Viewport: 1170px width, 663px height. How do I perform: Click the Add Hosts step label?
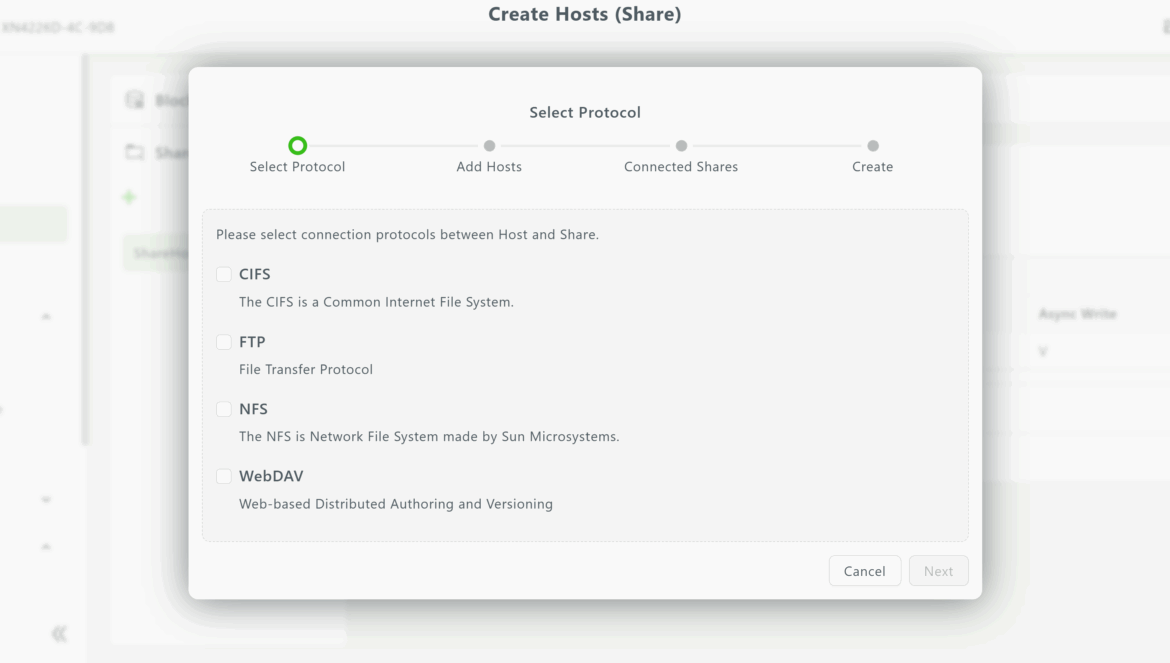489,167
